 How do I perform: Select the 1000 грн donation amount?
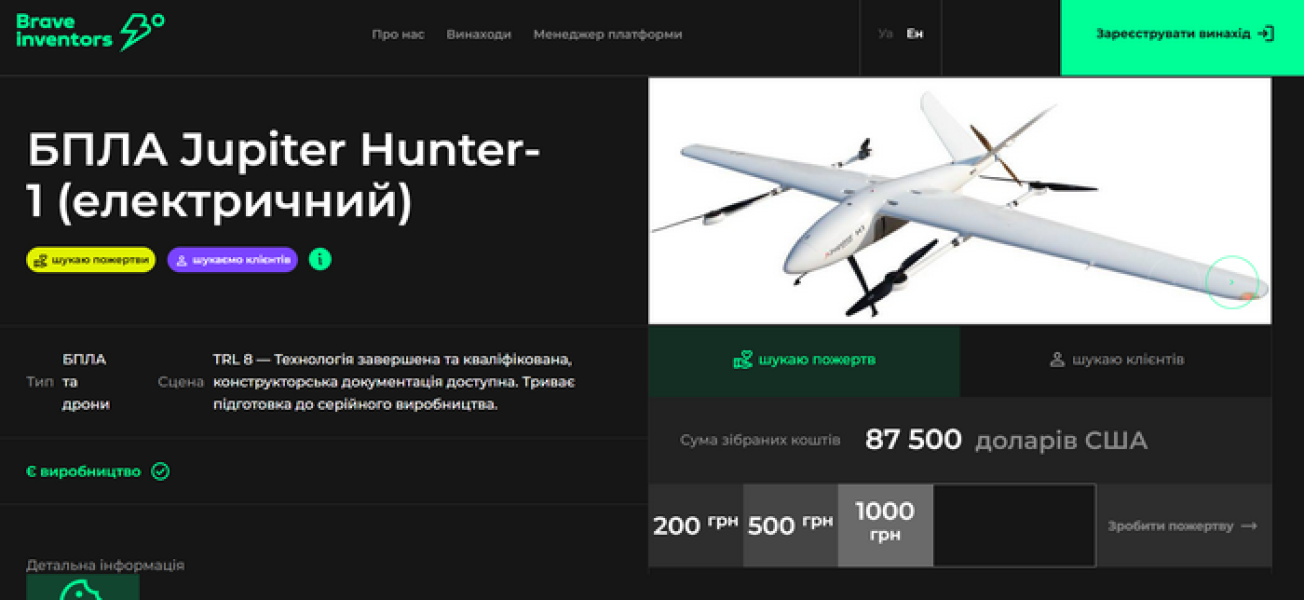point(885,525)
